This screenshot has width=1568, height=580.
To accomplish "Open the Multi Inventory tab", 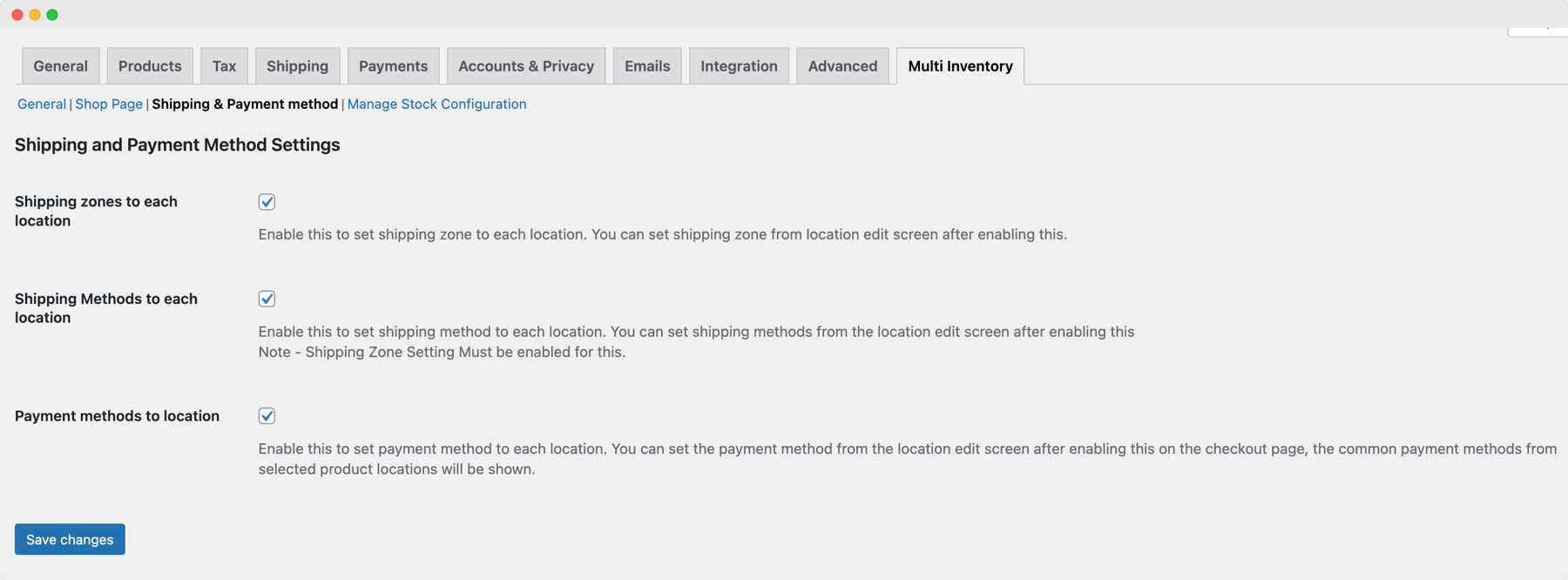I will [x=959, y=65].
